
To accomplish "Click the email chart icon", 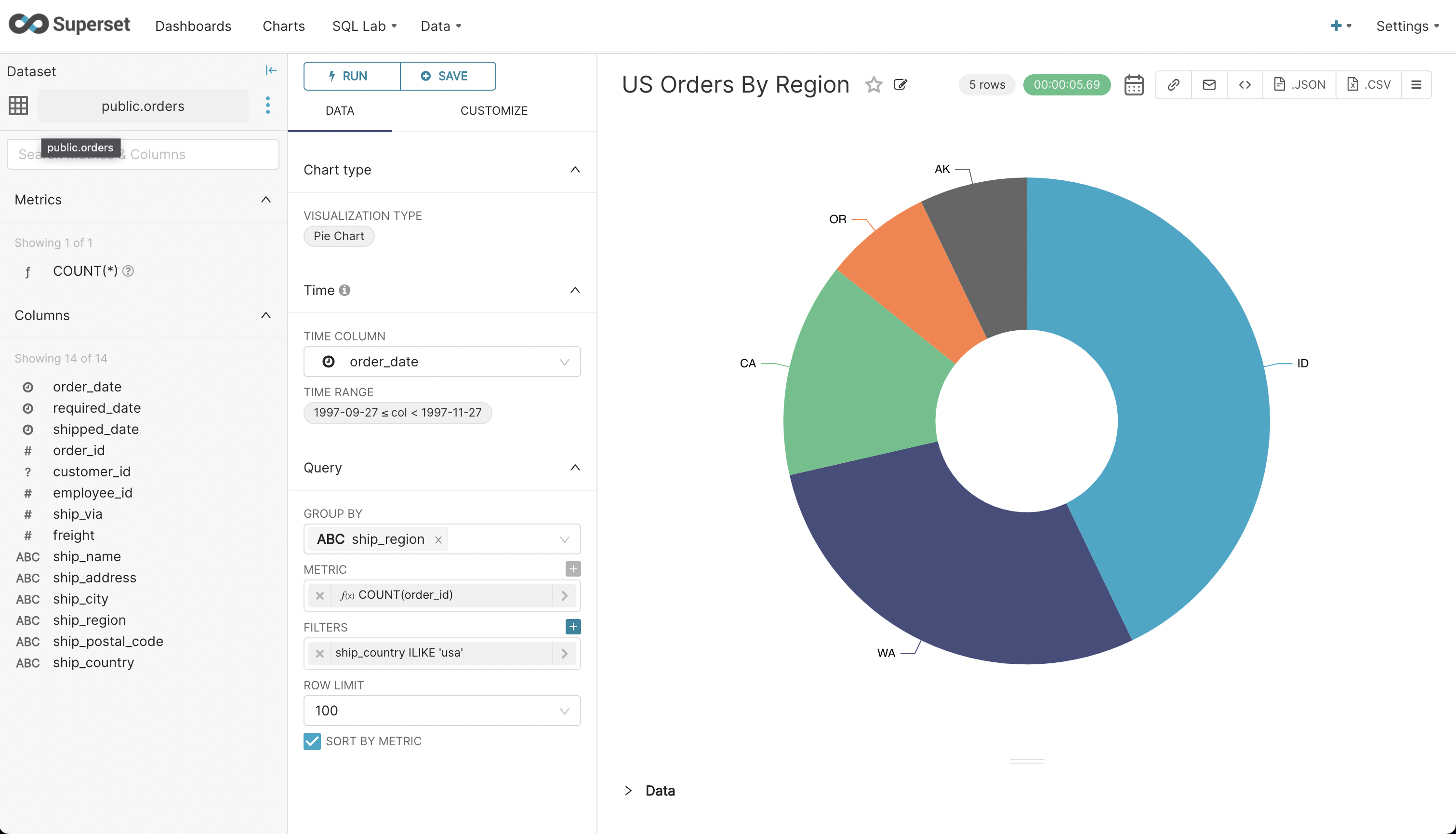I will (x=1209, y=84).
